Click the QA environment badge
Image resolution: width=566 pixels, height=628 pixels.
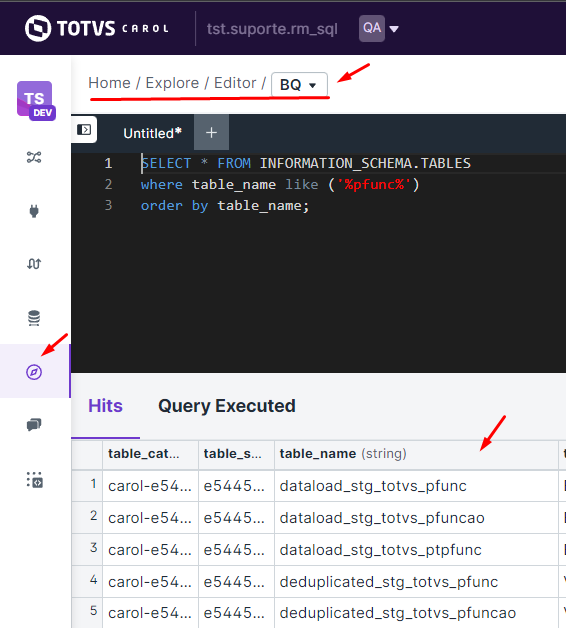click(372, 28)
